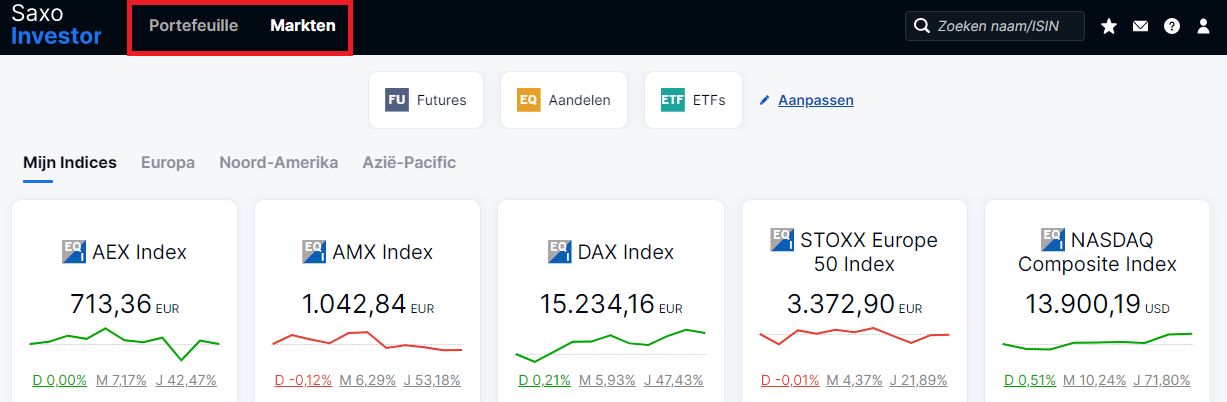Select NASDAQ yearly change J 71,80%
The image size is (1227, 402).
1163,380
